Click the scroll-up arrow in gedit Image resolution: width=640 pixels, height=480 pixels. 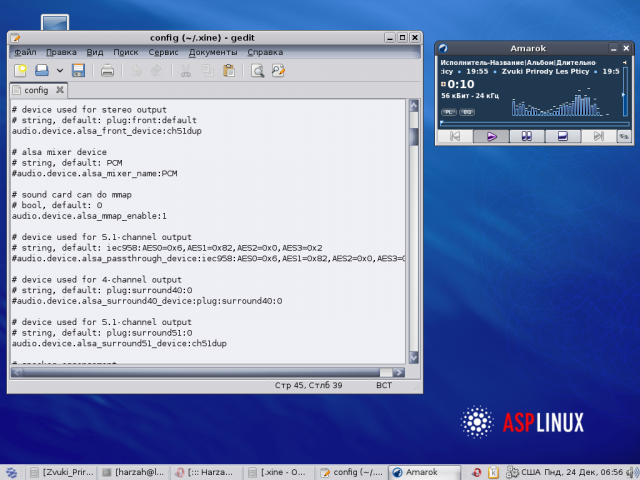point(413,106)
